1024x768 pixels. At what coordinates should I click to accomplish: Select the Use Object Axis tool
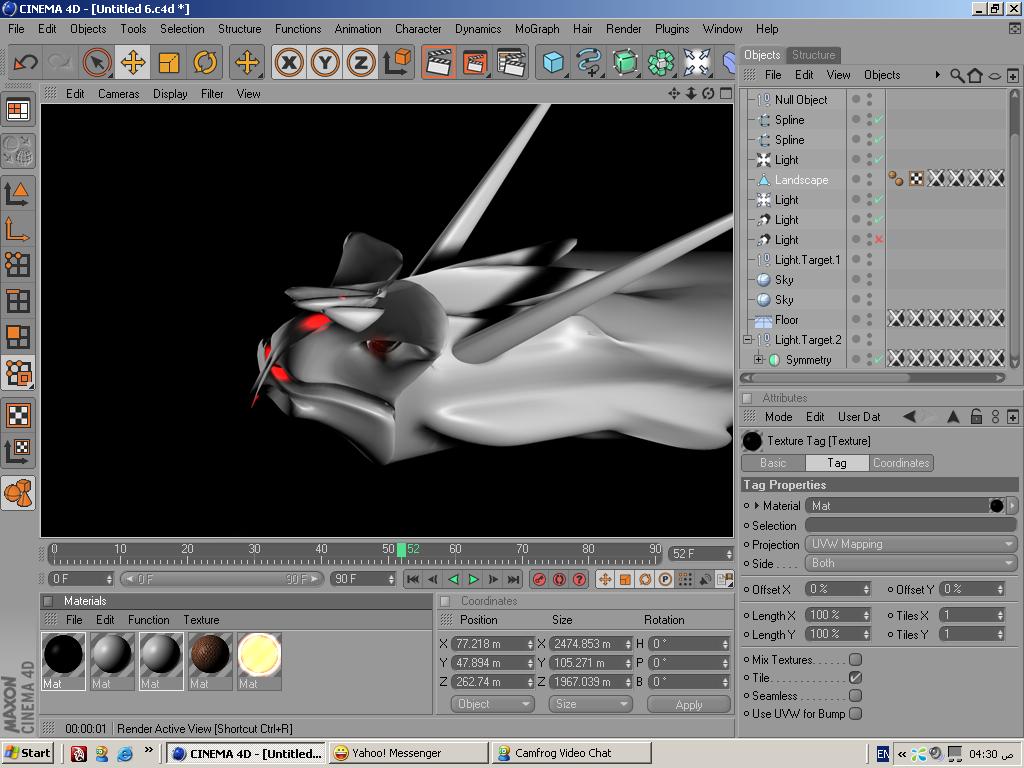pos(18,229)
